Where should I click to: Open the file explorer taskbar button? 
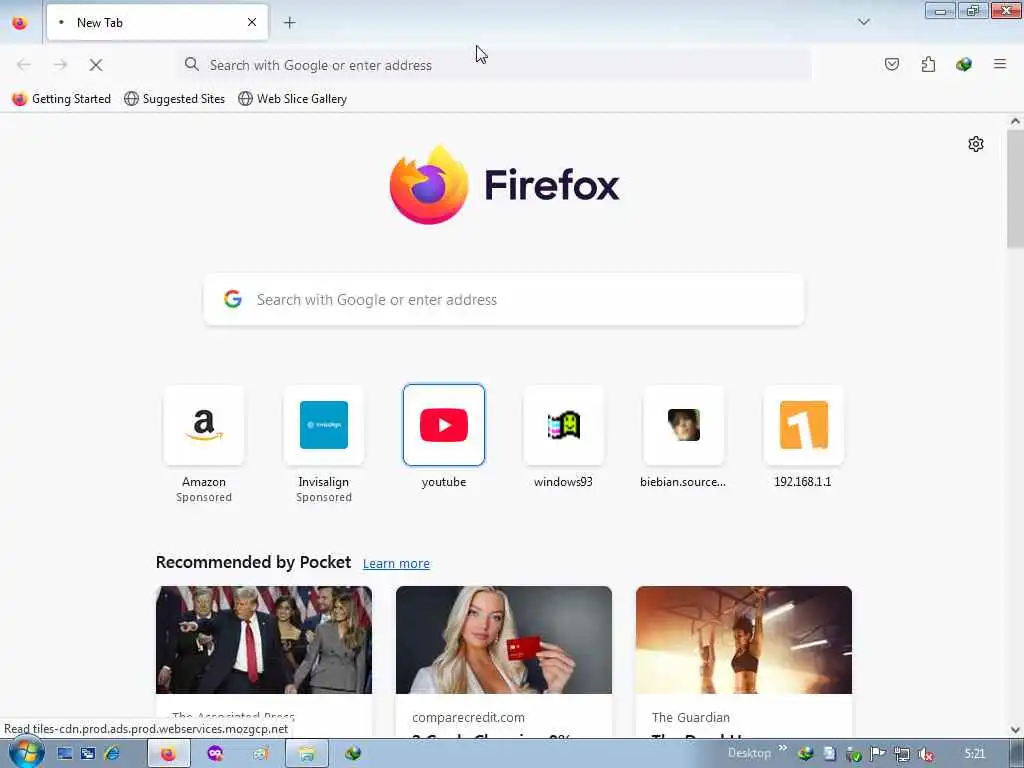click(307, 754)
